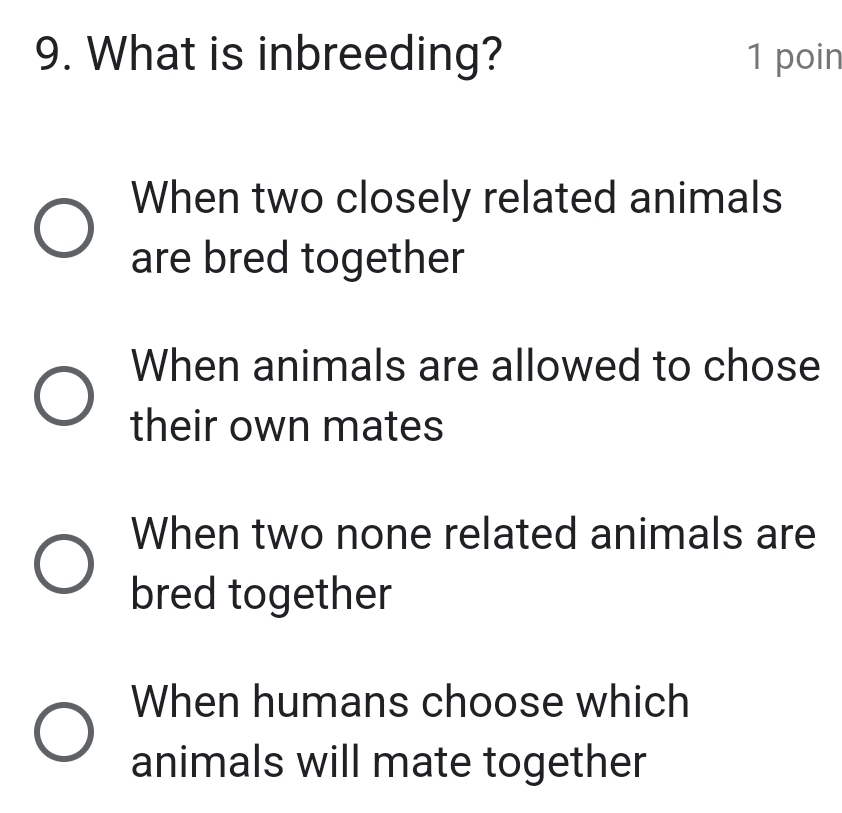Click "bred together" under the third option

pos(261,595)
